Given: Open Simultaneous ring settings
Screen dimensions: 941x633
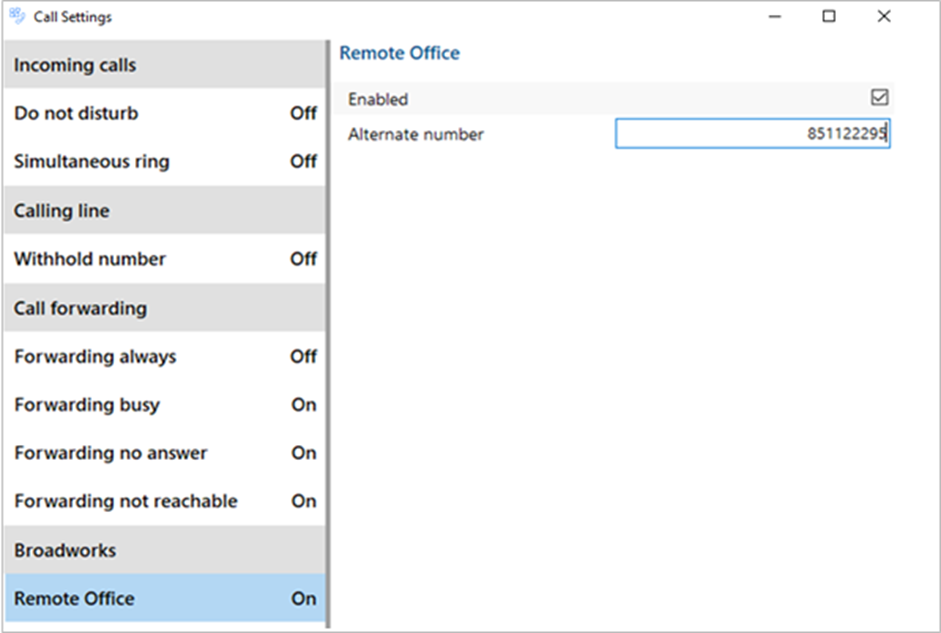Looking at the screenshot, I should click(165, 161).
